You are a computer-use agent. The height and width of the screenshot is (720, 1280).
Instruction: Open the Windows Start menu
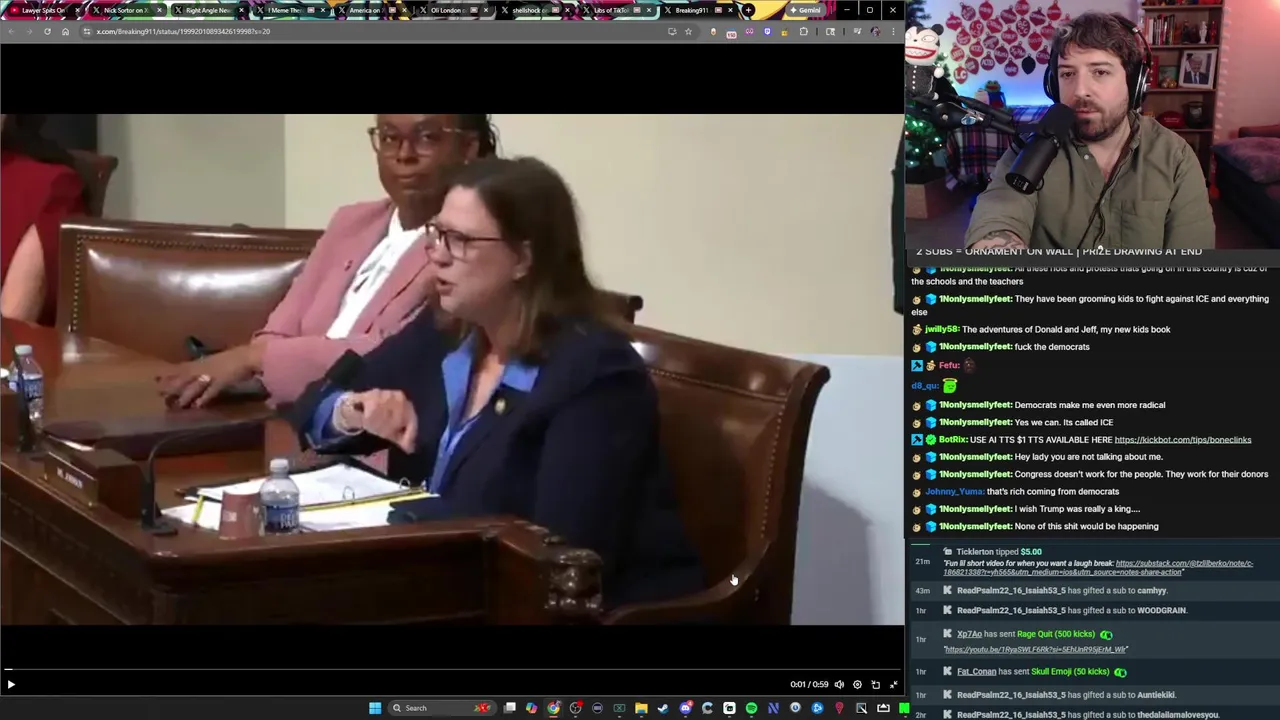click(375, 708)
